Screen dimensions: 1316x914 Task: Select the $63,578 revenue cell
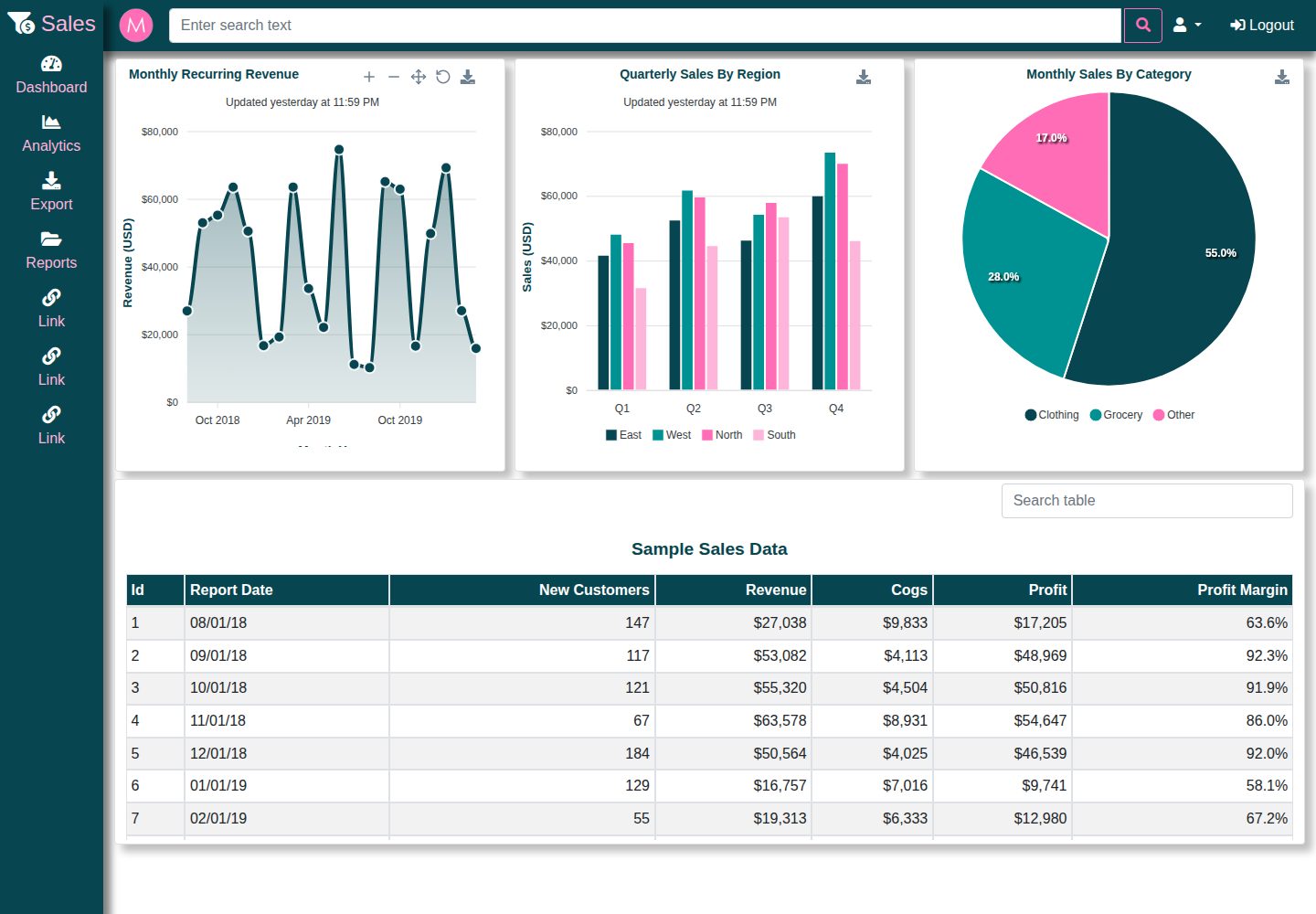(734, 721)
